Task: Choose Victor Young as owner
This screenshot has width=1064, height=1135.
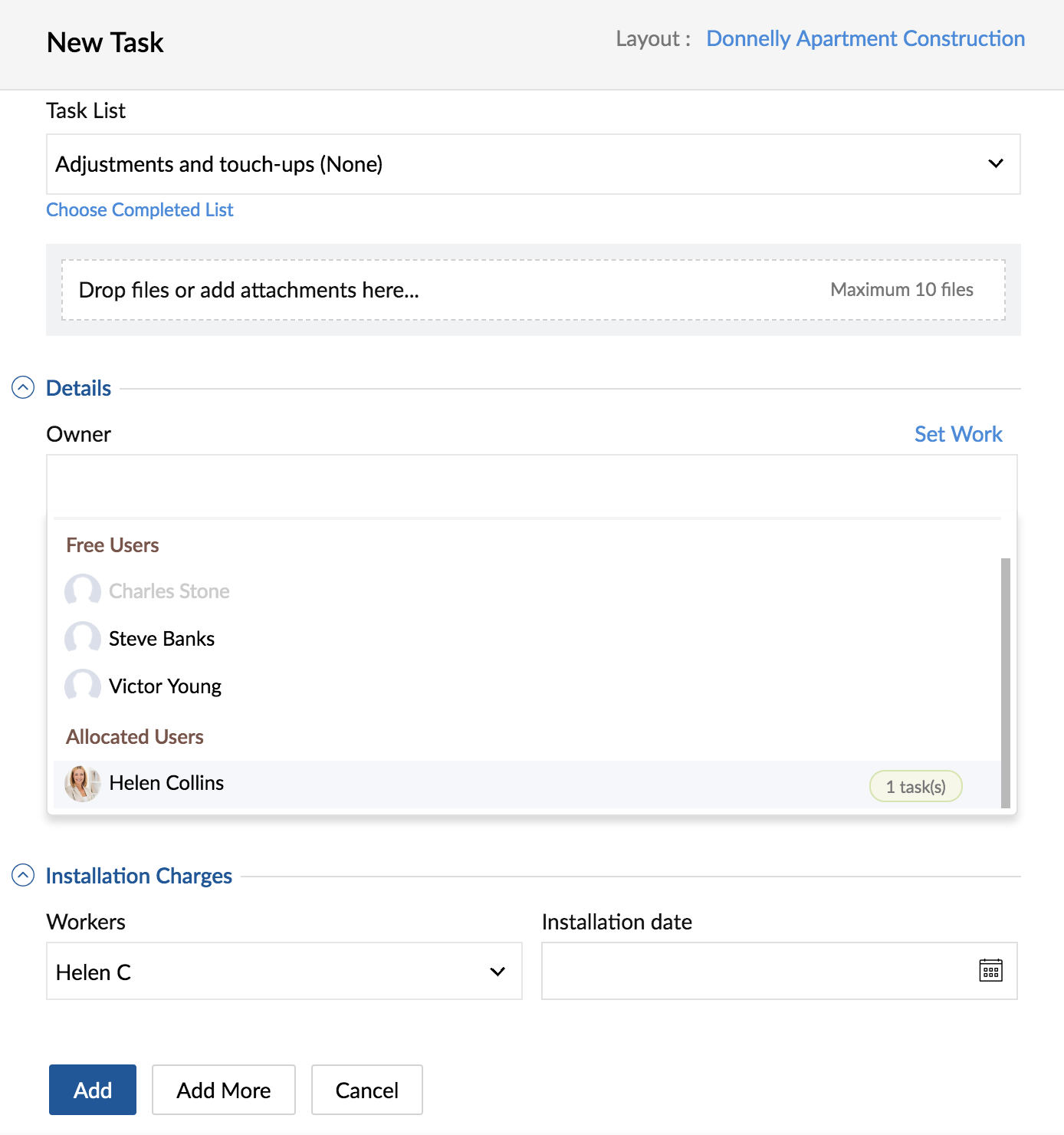Action: click(527, 686)
